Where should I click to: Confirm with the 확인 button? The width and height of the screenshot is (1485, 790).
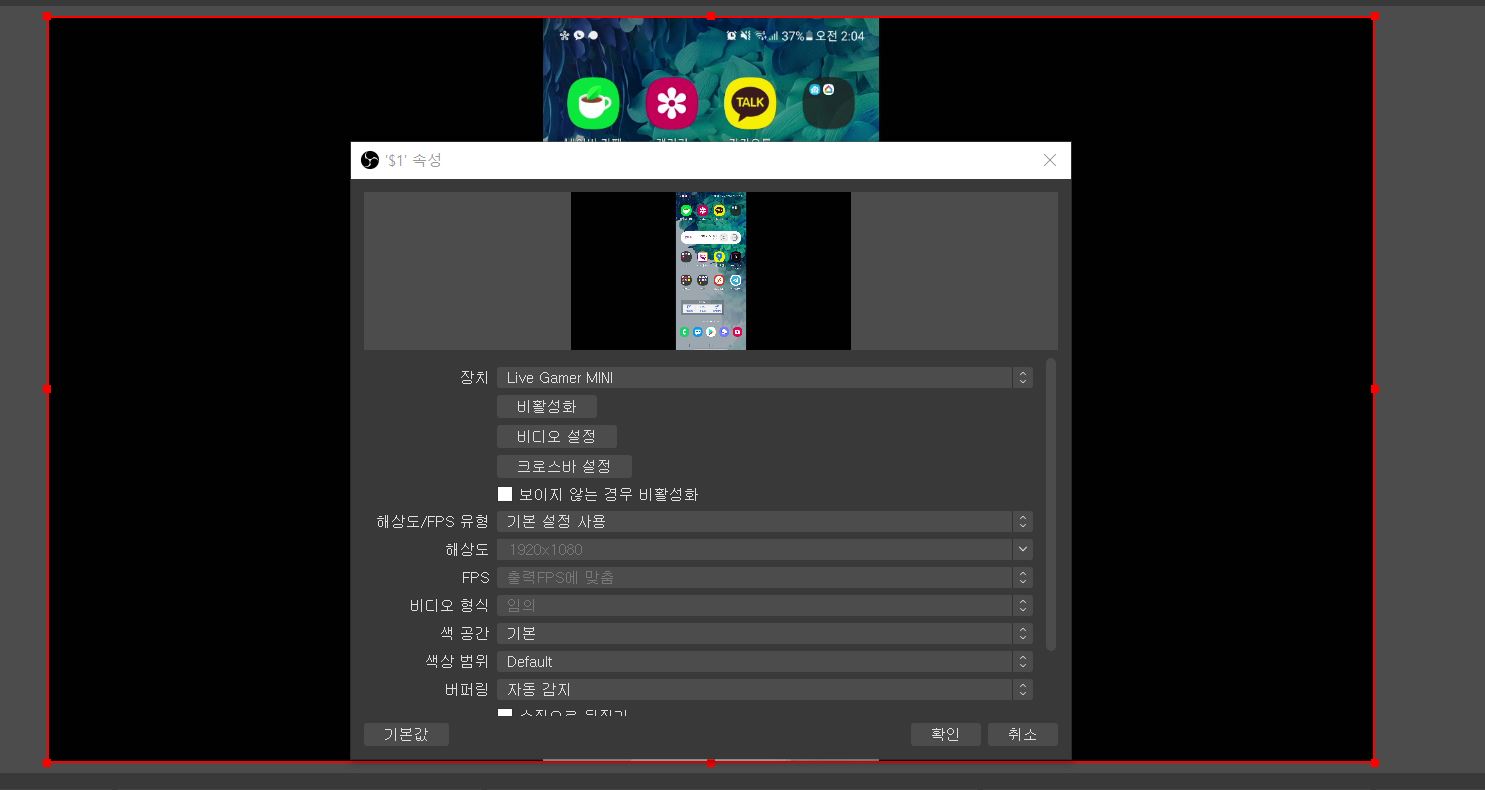tap(945, 734)
